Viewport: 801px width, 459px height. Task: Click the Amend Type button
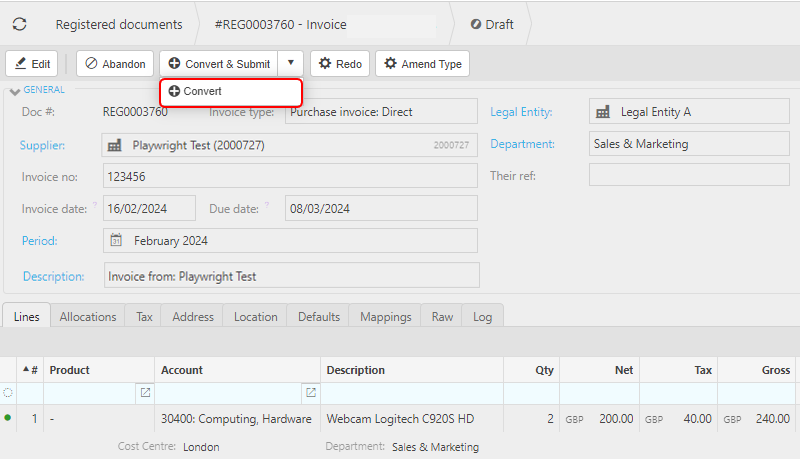pos(422,64)
